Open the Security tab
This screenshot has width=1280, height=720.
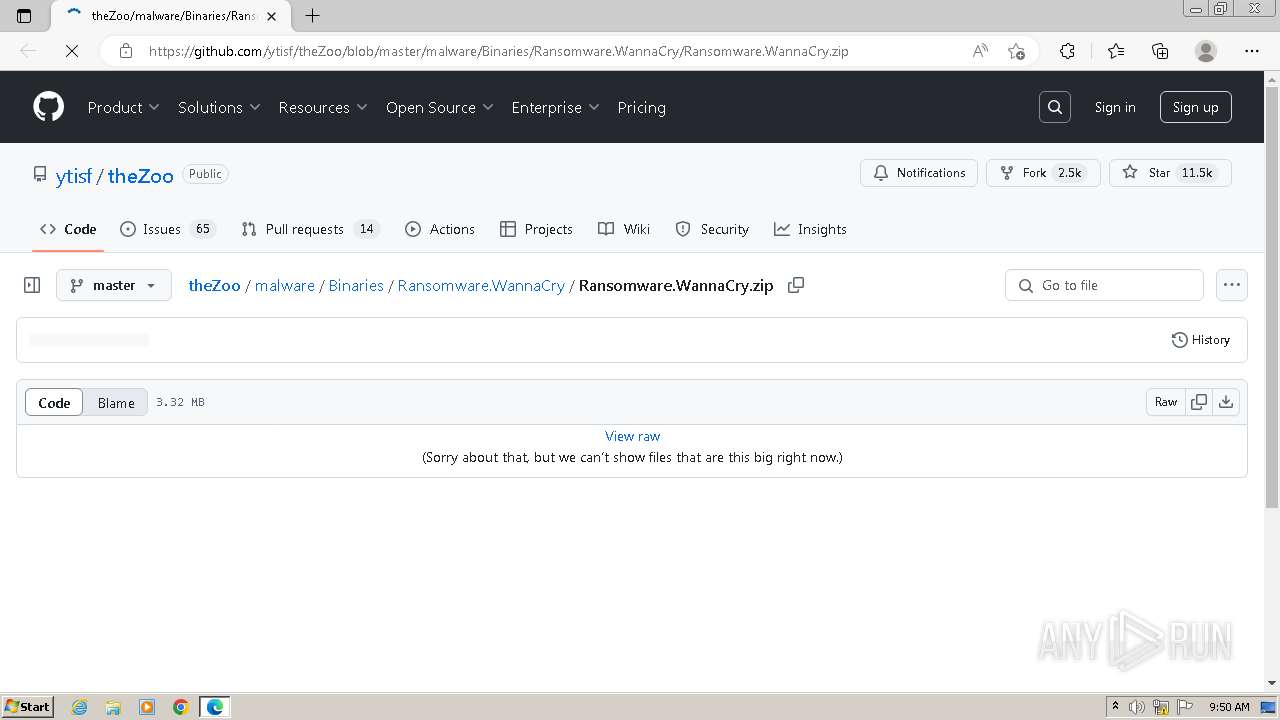(x=712, y=229)
